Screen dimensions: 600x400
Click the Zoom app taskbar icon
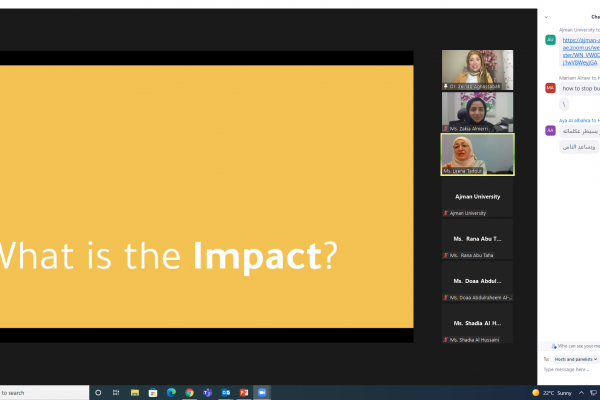click(262, 392)
